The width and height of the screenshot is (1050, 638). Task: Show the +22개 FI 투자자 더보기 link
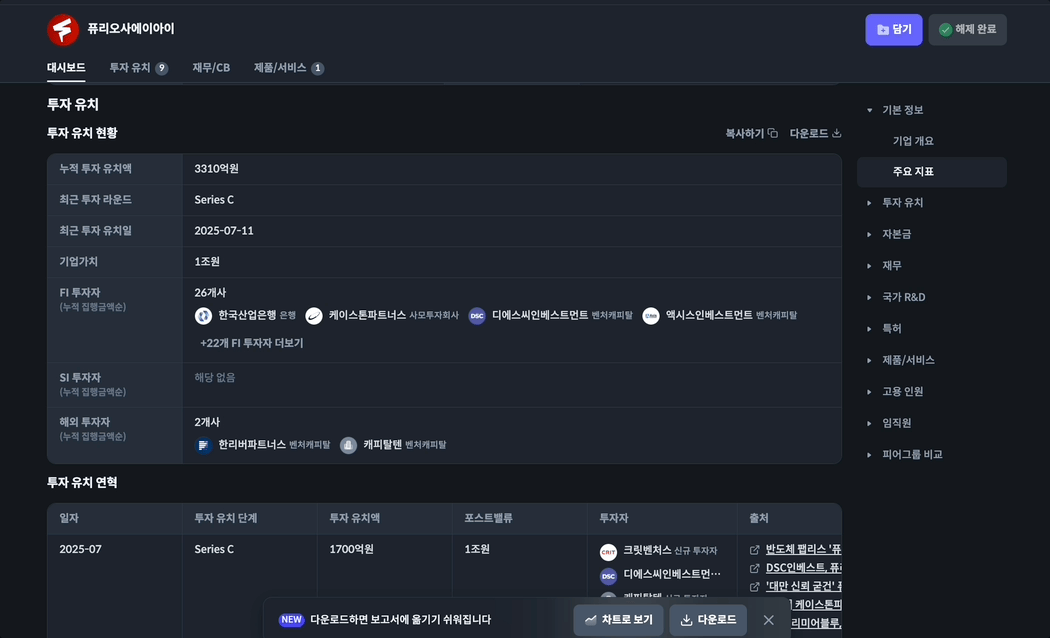251,343
